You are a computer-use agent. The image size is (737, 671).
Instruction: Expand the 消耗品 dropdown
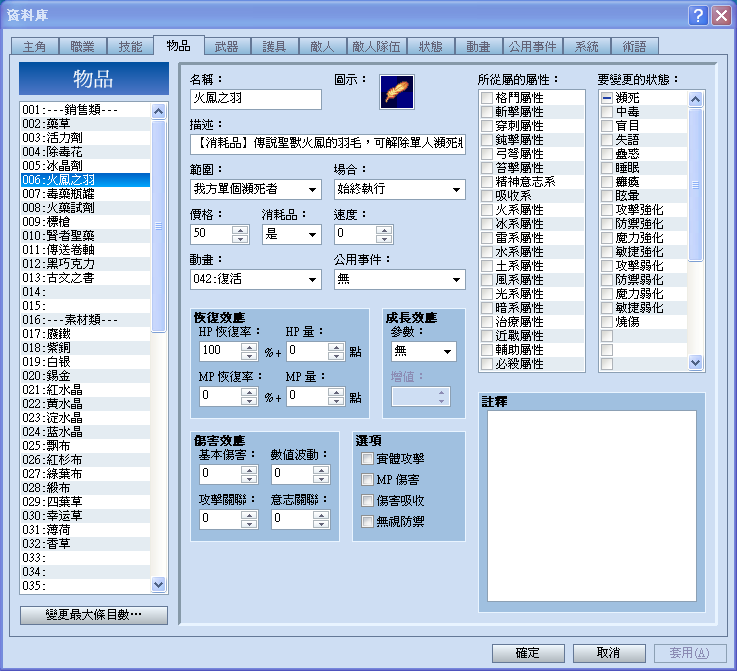point(291,234)
